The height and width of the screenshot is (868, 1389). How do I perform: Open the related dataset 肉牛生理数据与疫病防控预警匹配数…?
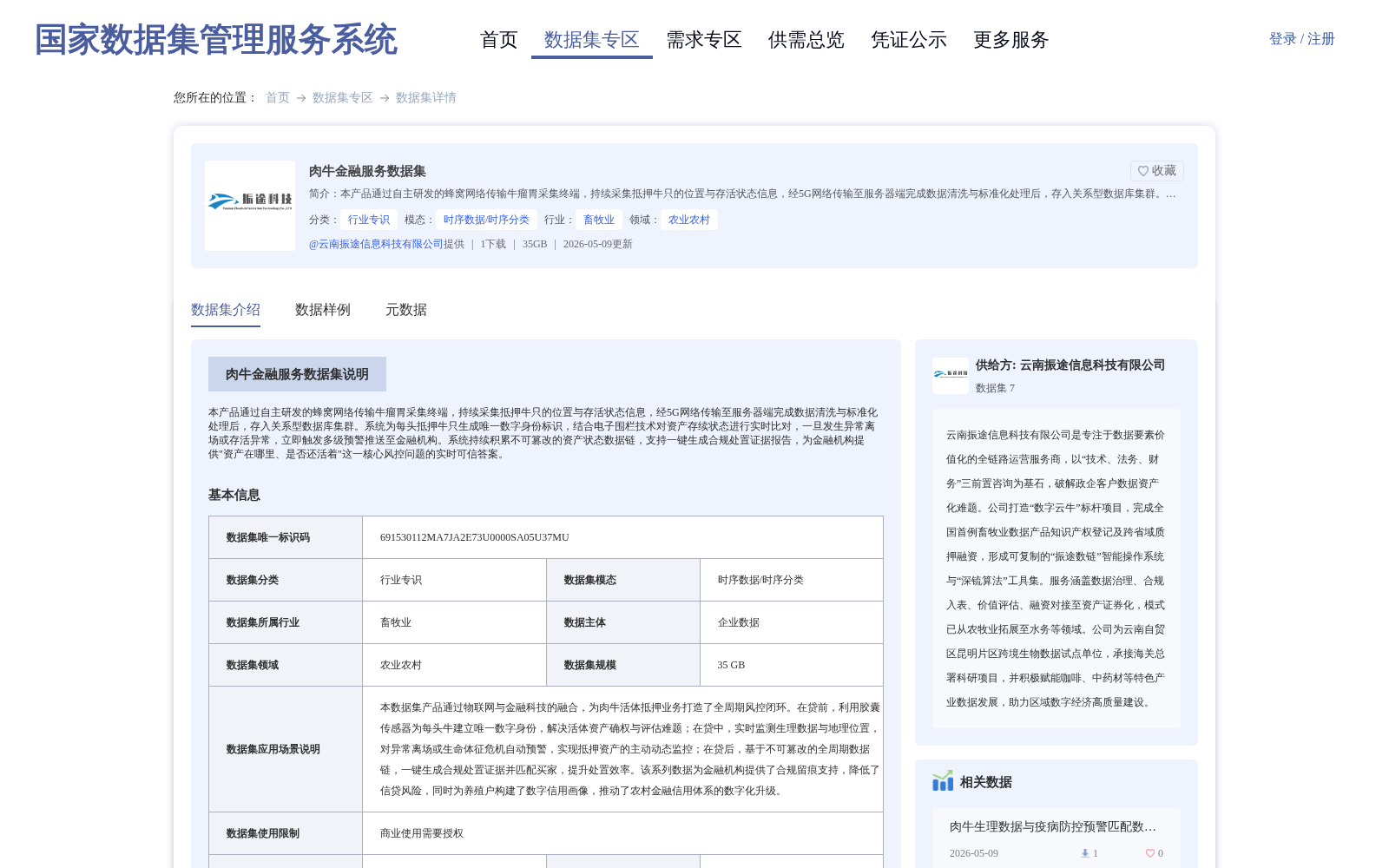coord(1053,826)
